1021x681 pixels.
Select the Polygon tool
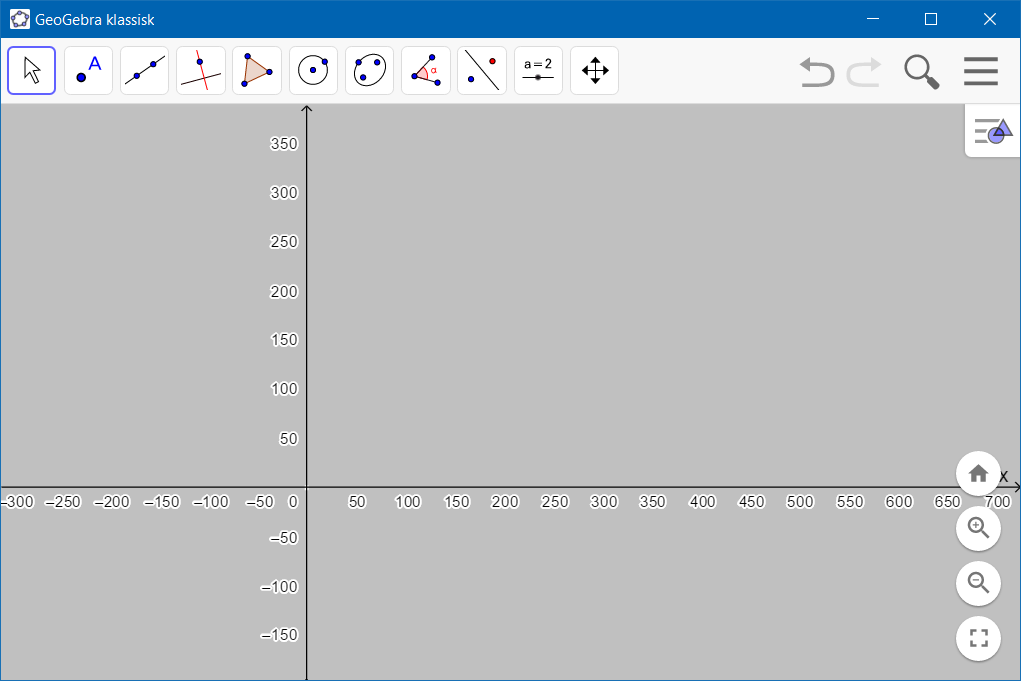(x=256, y=70)
